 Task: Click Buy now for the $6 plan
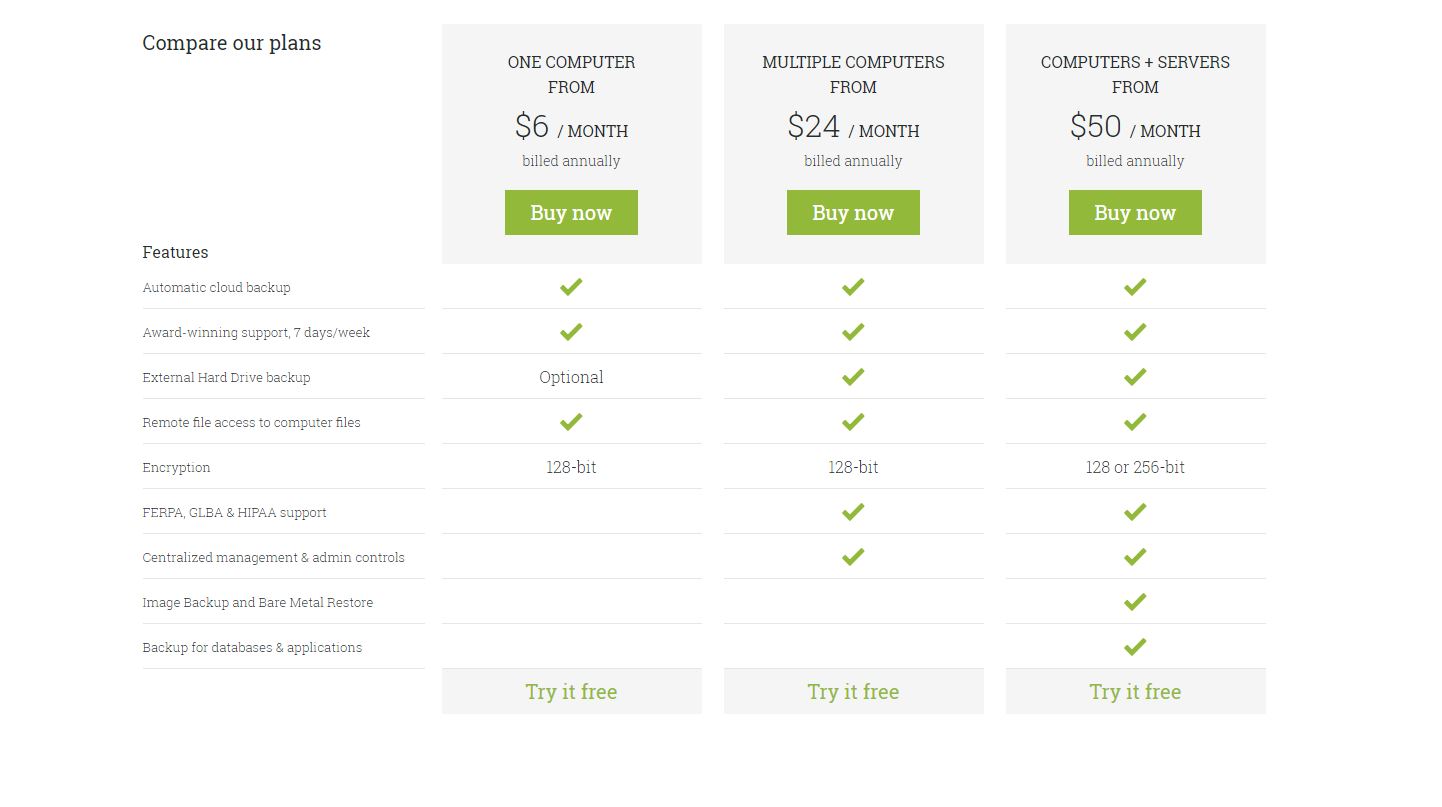click(571, 212)
